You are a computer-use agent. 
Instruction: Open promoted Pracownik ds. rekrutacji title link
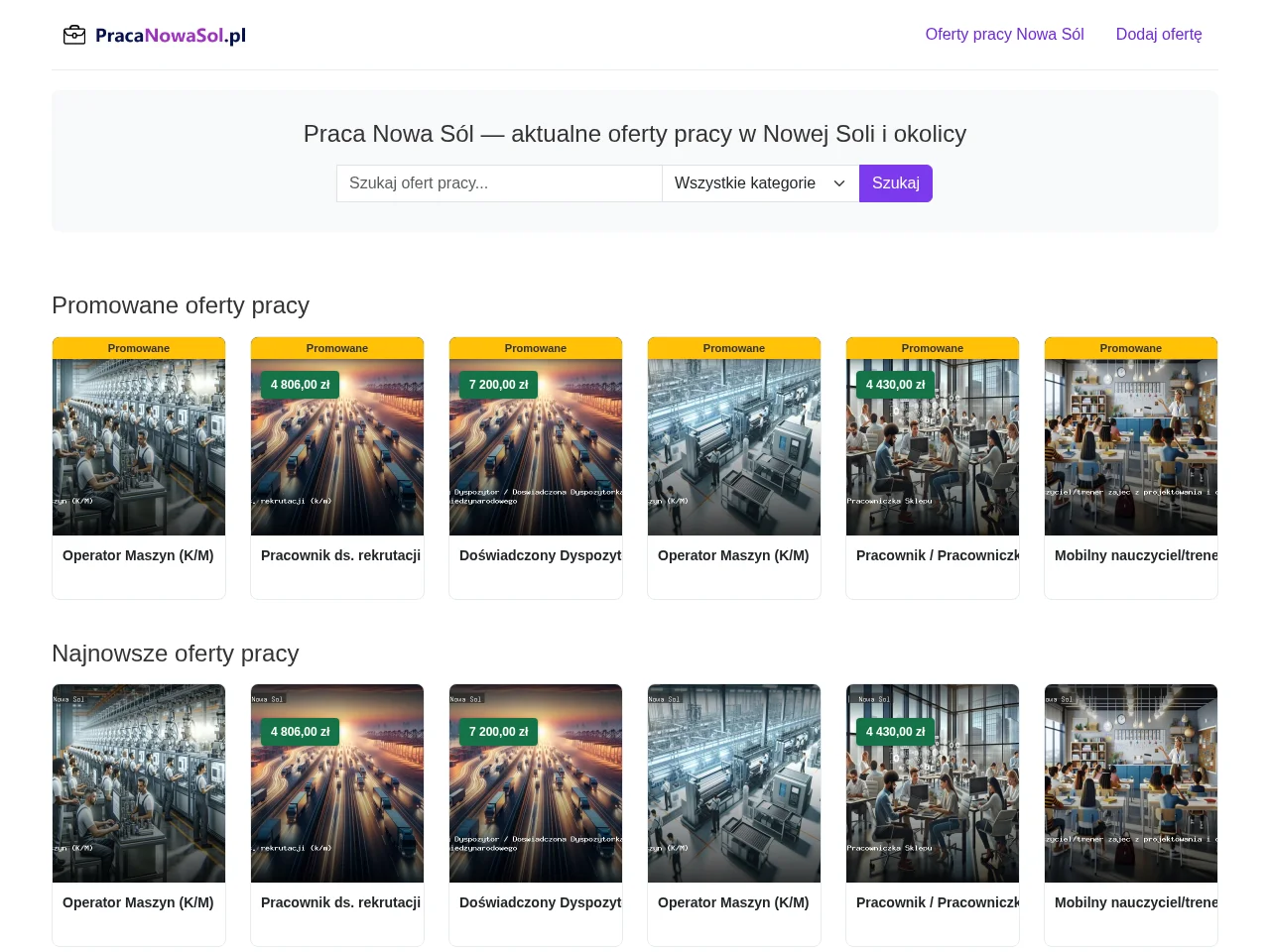pos(340,555)
